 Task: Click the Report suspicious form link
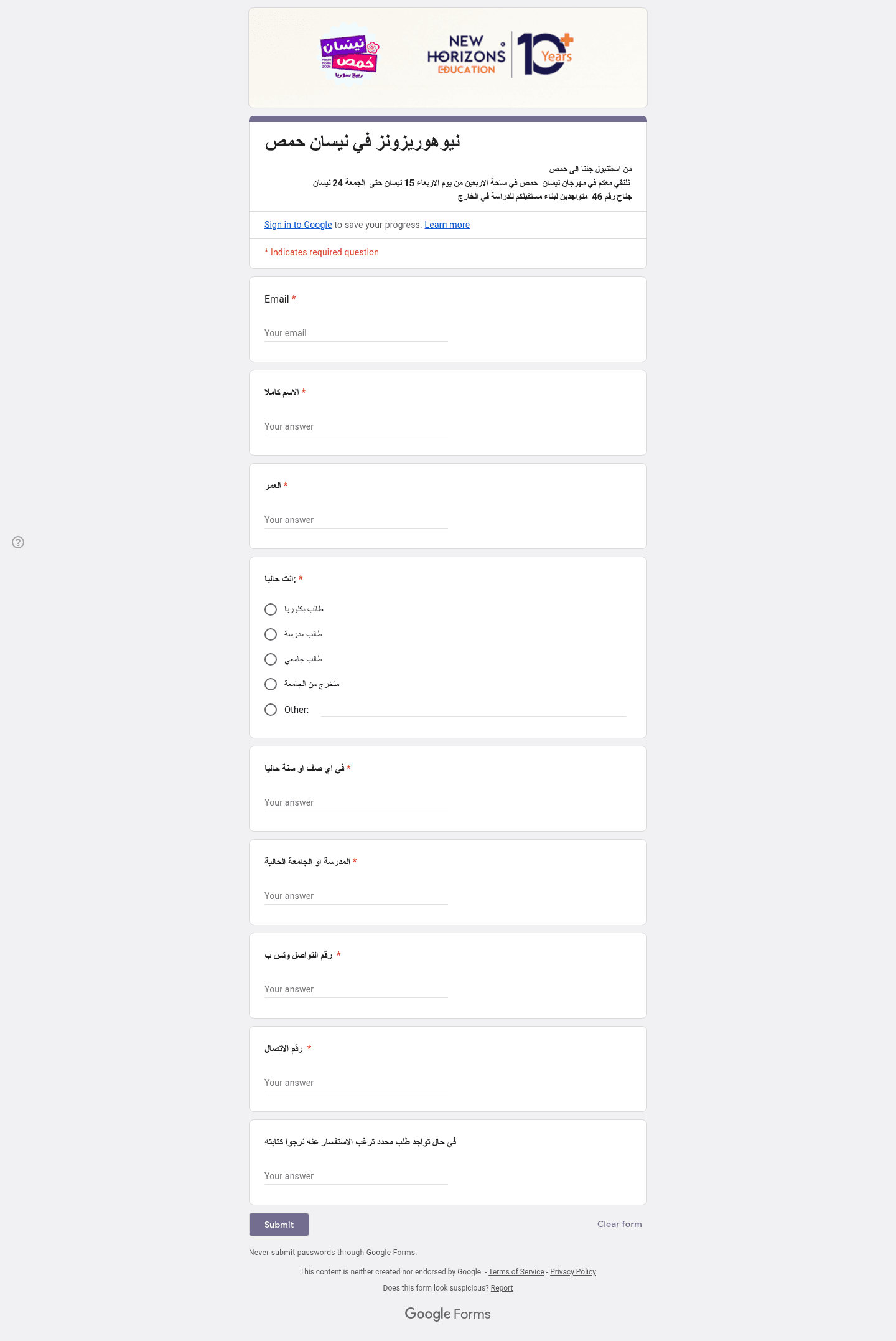pos(502,1288)
